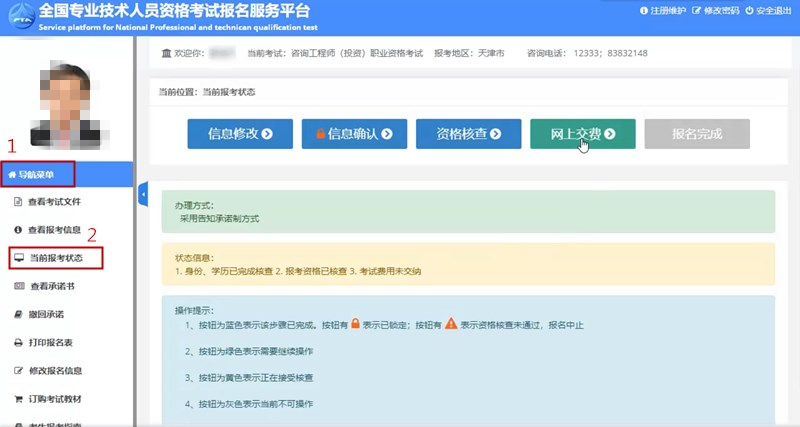Viewport: 800px width, 427px height.
Task: Click the info icon beside 查看报考信息
Action: click(x=18, y=230)
